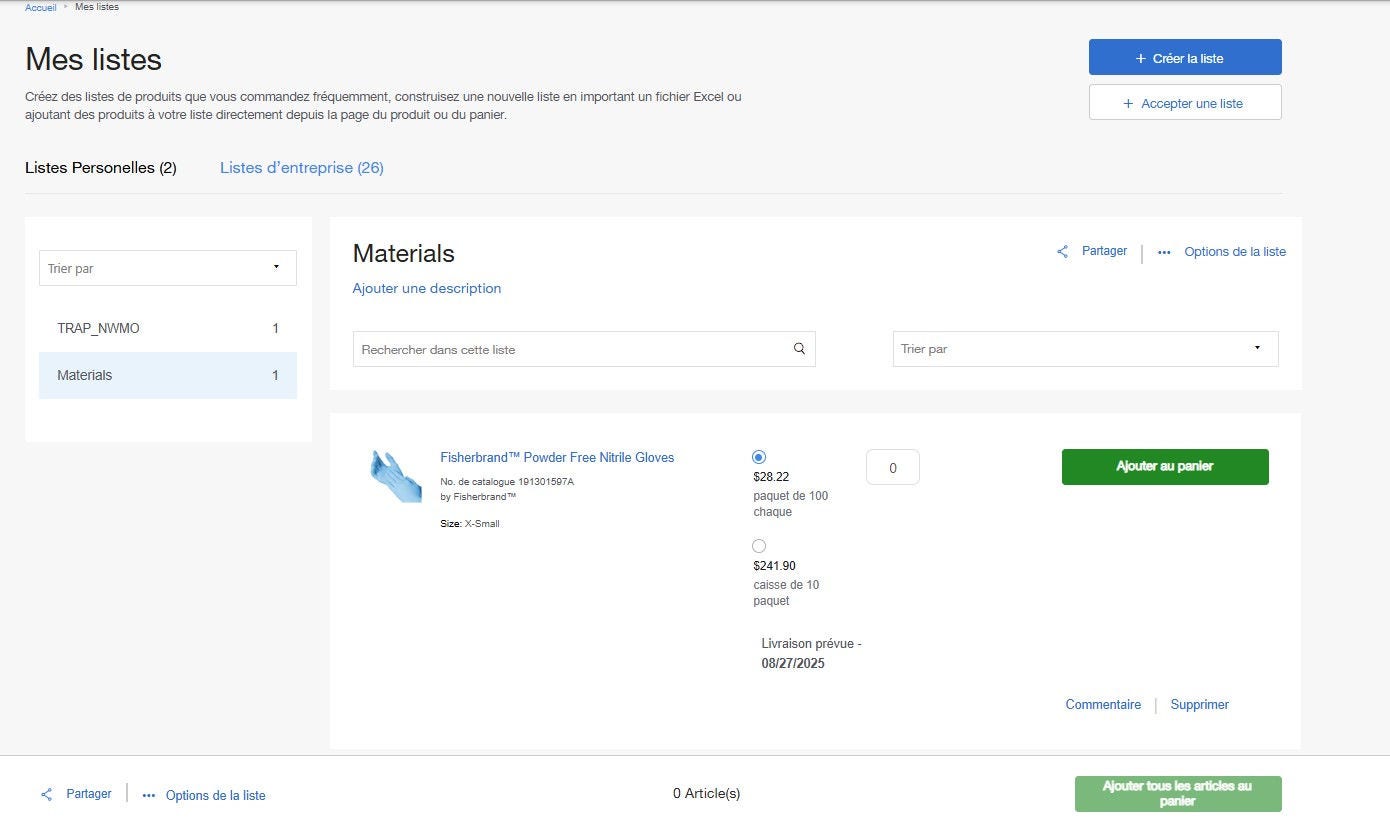Select the Materials list in sidebar

(168, 375)
